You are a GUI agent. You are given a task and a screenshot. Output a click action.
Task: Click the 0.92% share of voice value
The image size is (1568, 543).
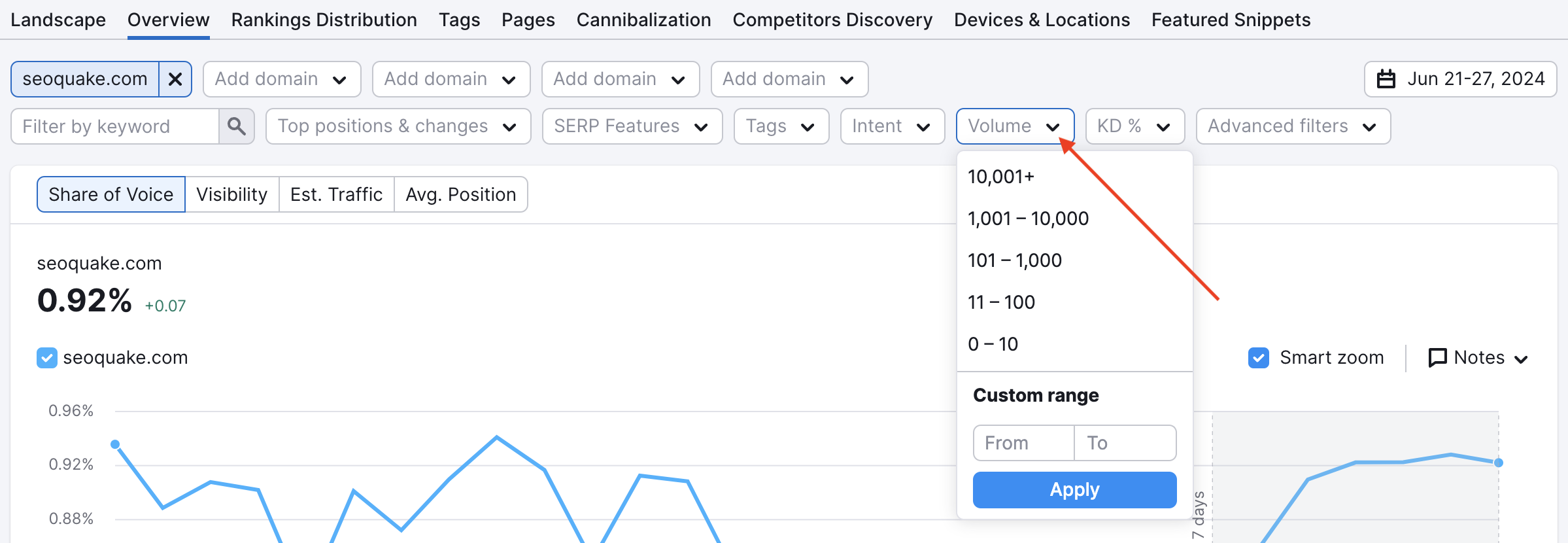(85, 301)
